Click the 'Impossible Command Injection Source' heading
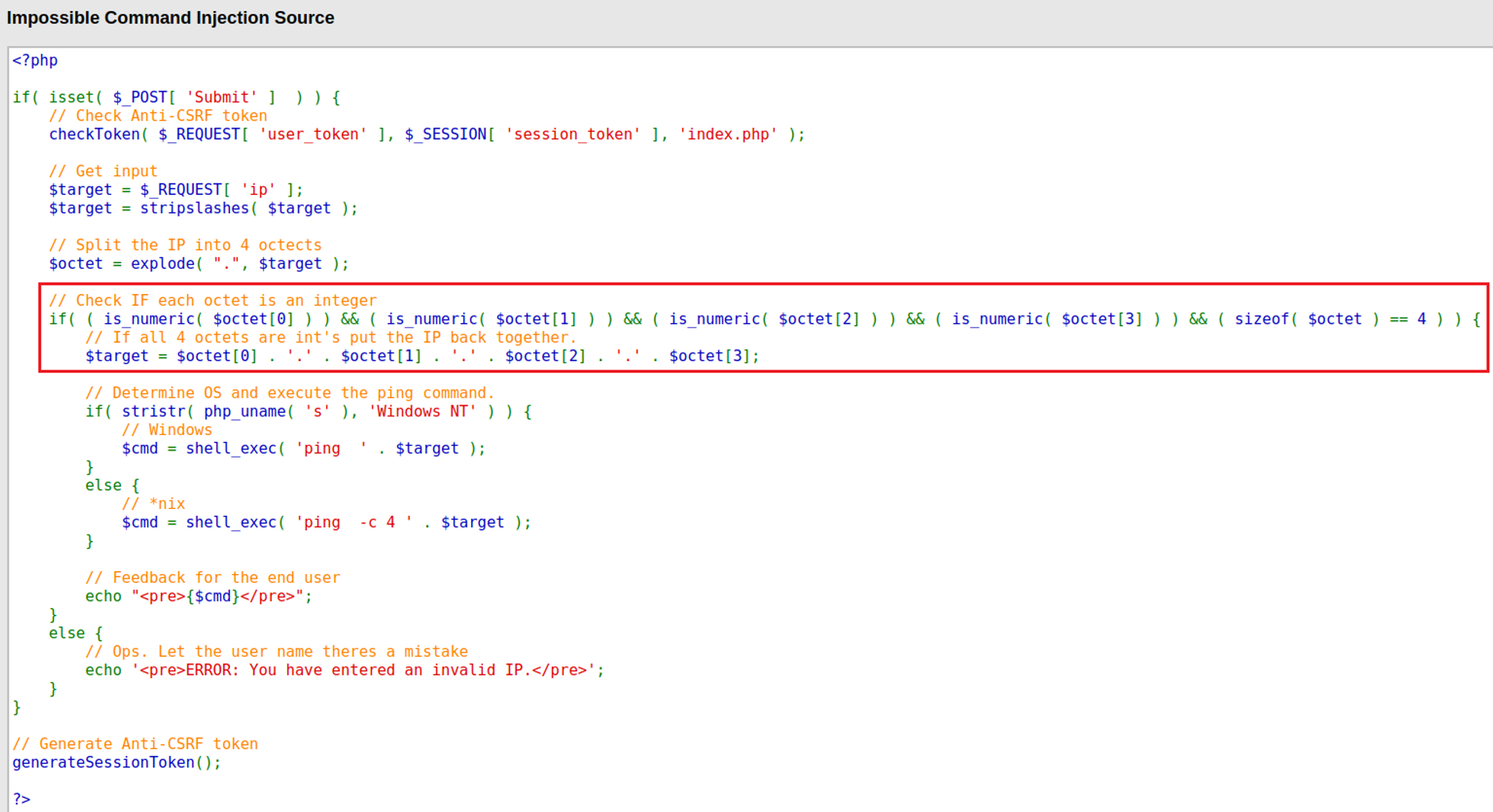 tap(170, 18)
